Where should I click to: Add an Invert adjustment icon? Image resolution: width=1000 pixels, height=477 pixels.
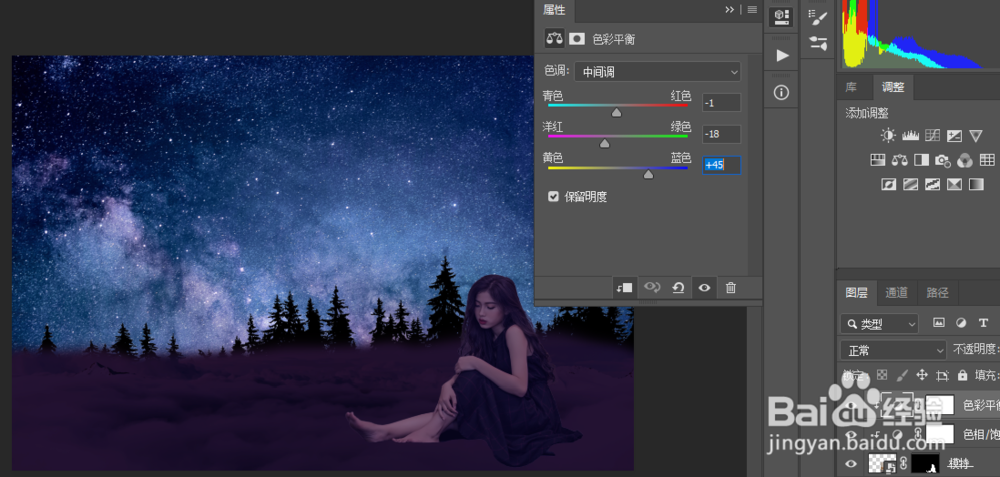[x=888, y=184]
